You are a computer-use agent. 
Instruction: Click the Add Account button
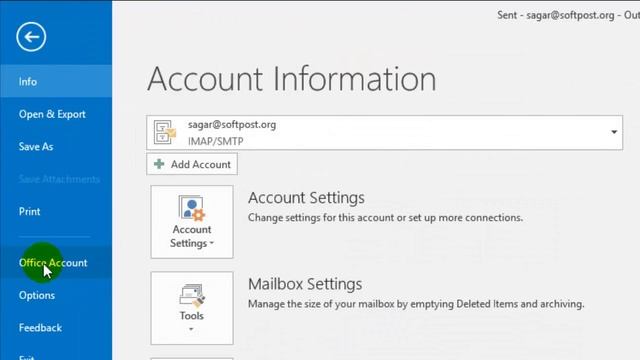192,164
